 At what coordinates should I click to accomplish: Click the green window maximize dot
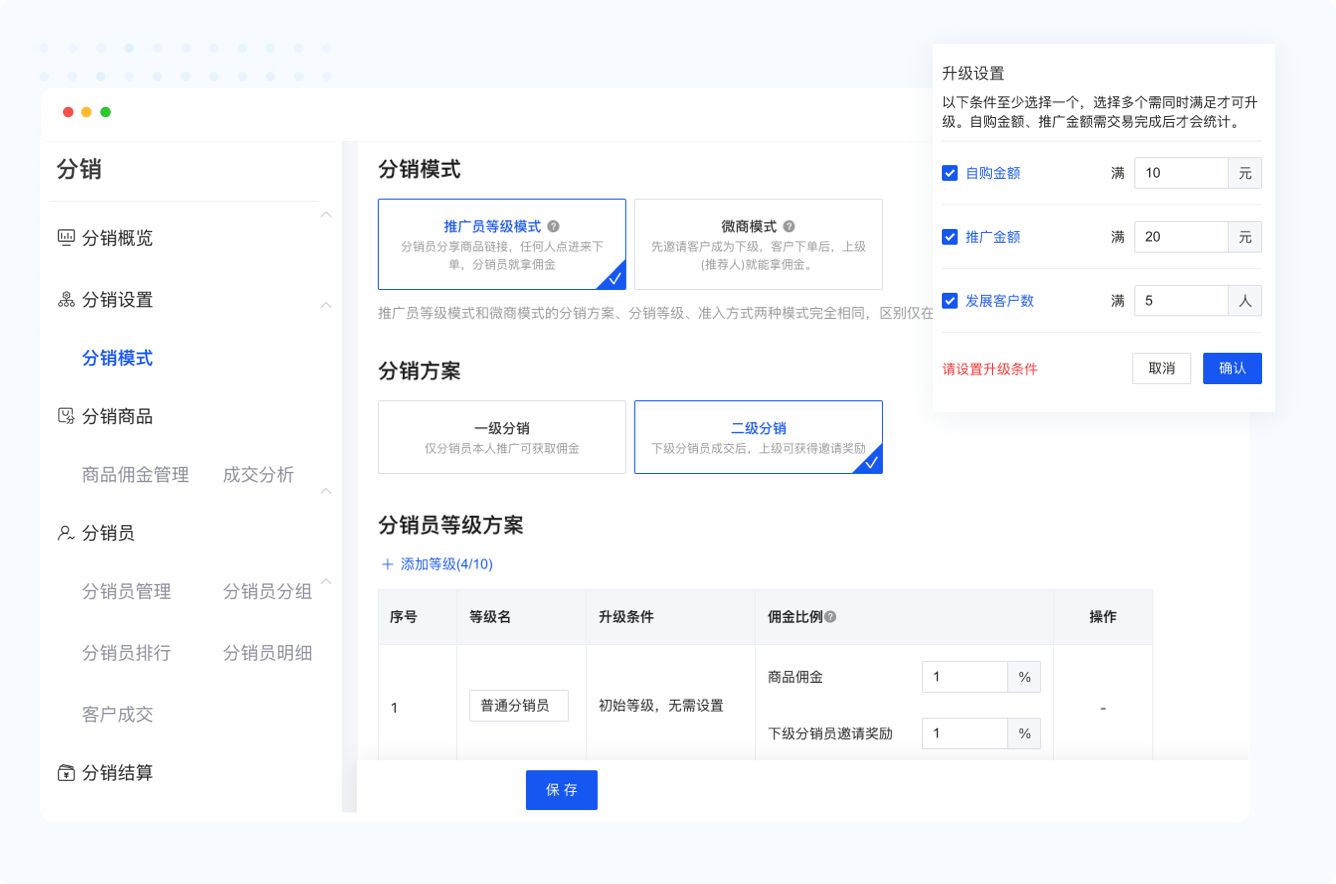105,112
